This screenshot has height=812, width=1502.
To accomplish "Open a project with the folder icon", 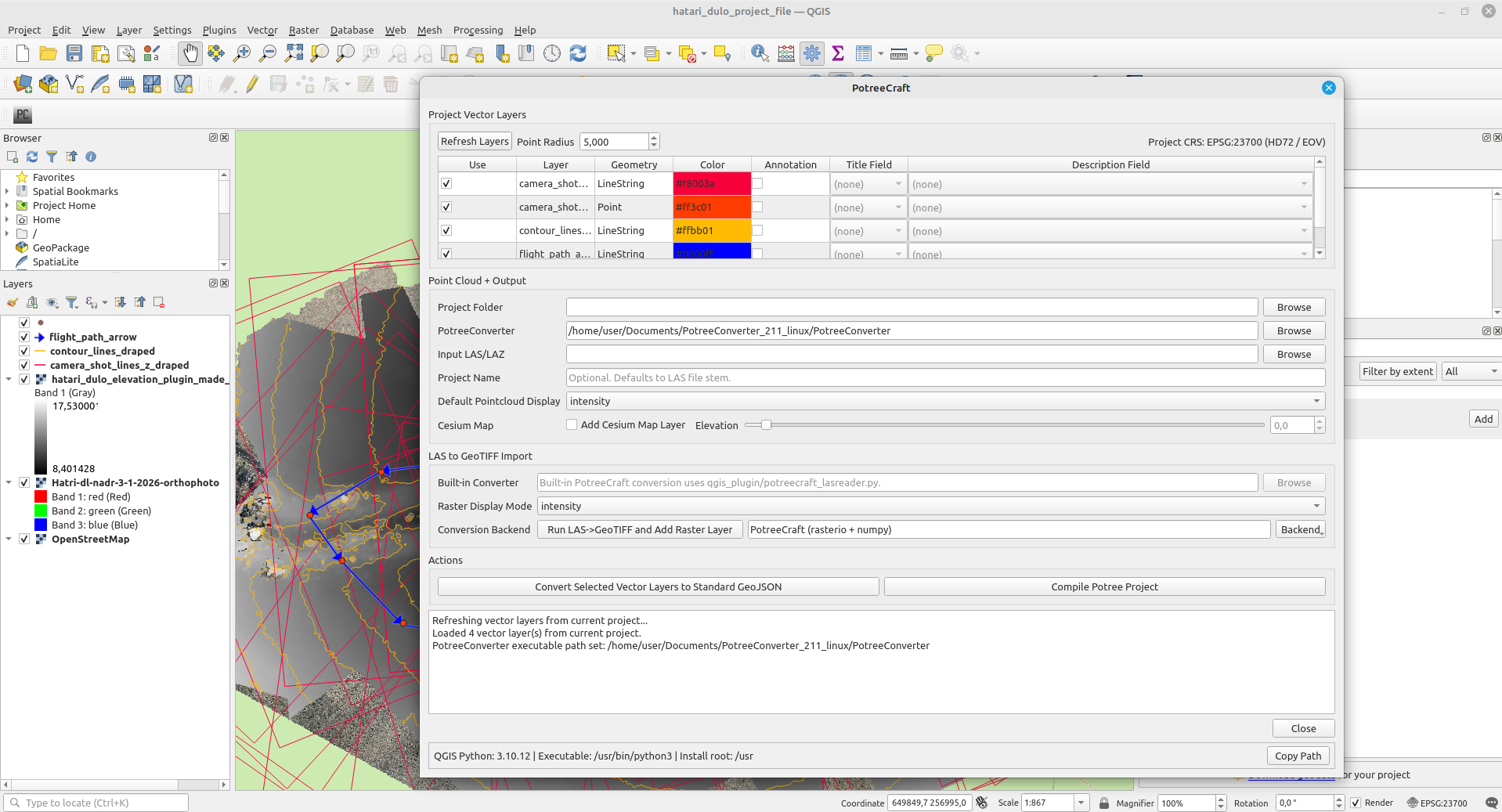I will pos(49,53).
